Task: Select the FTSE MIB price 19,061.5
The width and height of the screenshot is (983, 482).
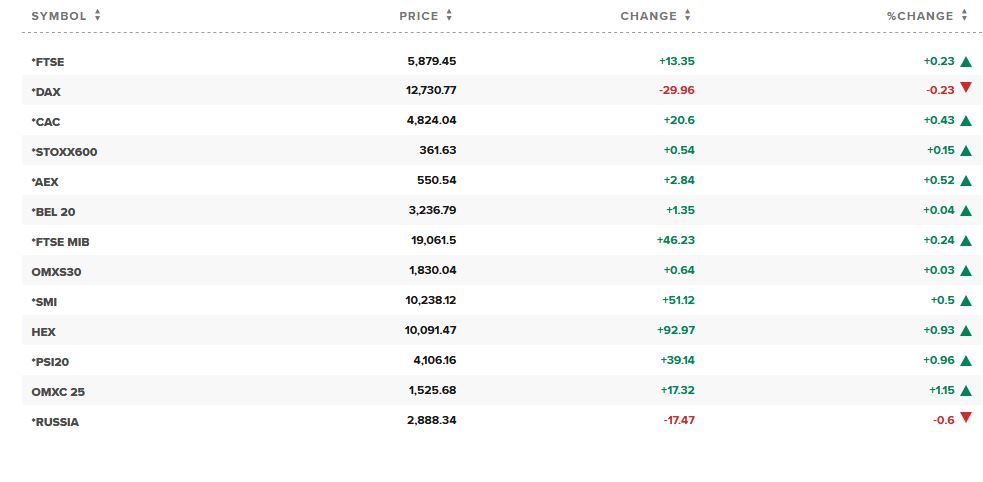Action: (x=434, y=240)
